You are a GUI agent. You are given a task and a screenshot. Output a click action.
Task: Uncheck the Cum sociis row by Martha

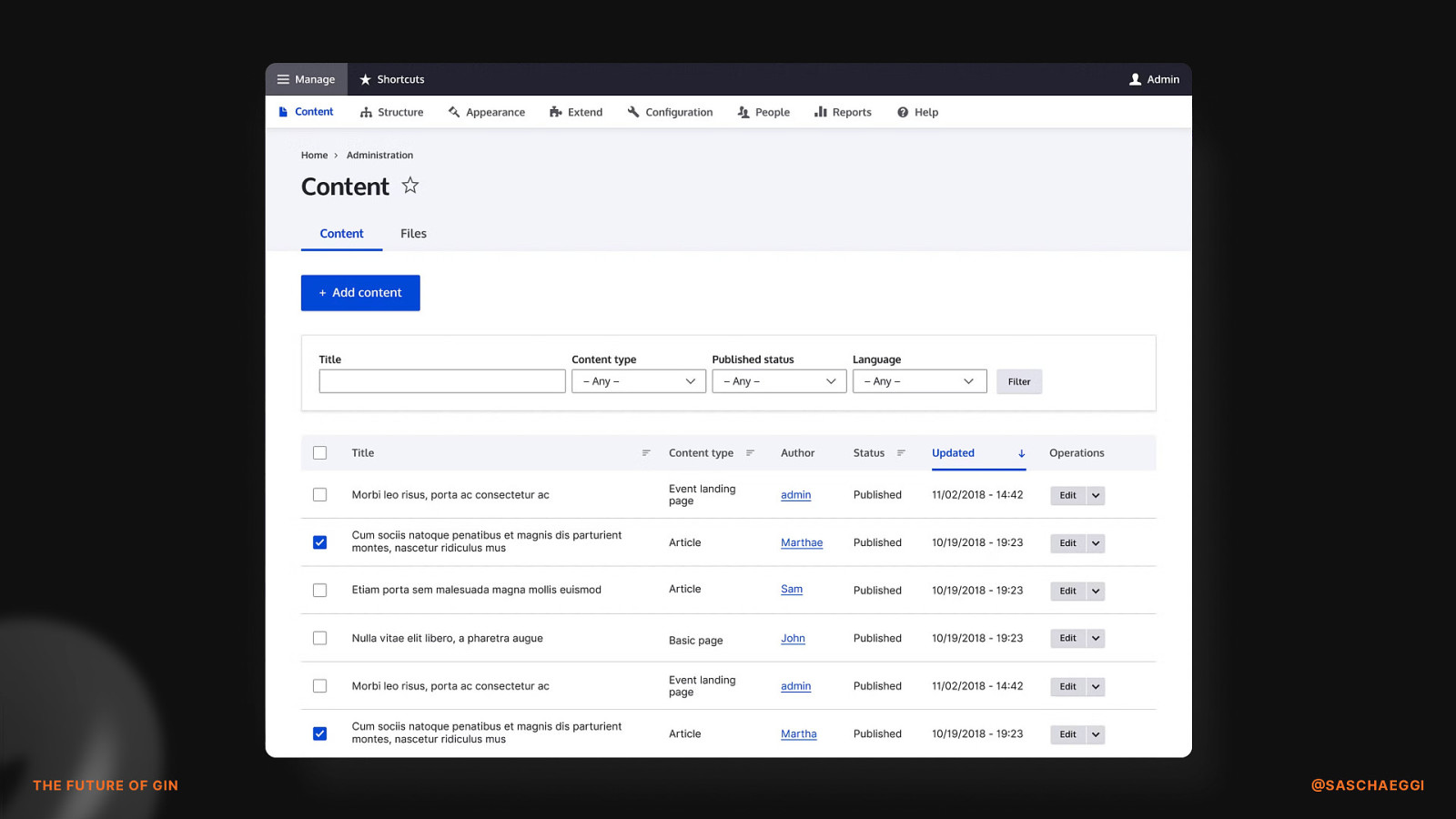click(319, 733)
